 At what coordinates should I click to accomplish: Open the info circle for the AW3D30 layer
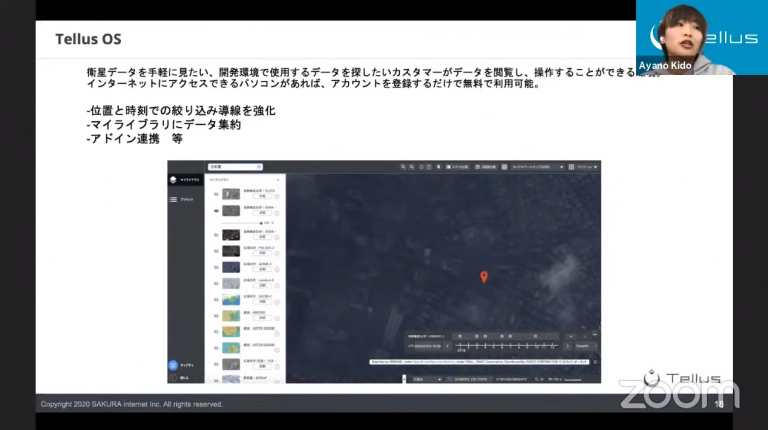pos(277,318)
